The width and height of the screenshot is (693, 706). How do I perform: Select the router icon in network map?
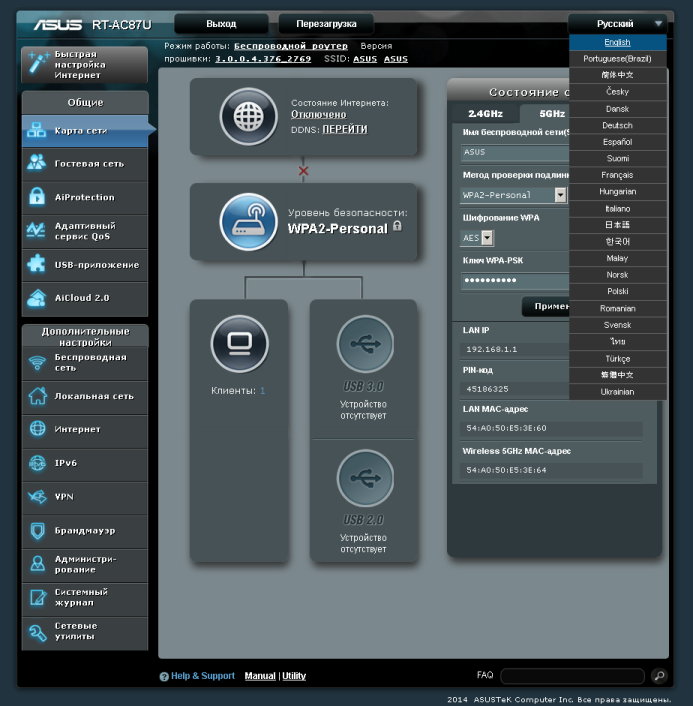[249, 222]
